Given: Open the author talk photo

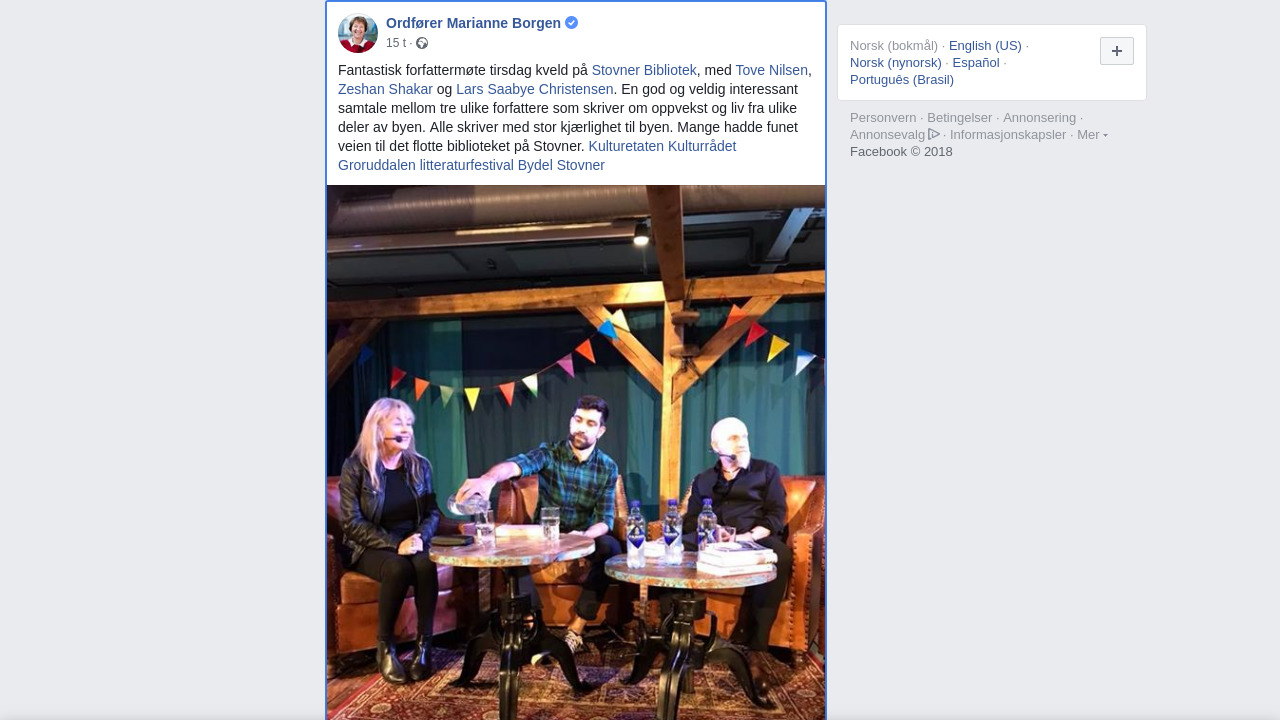Looking at the screenshot, I should coord(576,452).
